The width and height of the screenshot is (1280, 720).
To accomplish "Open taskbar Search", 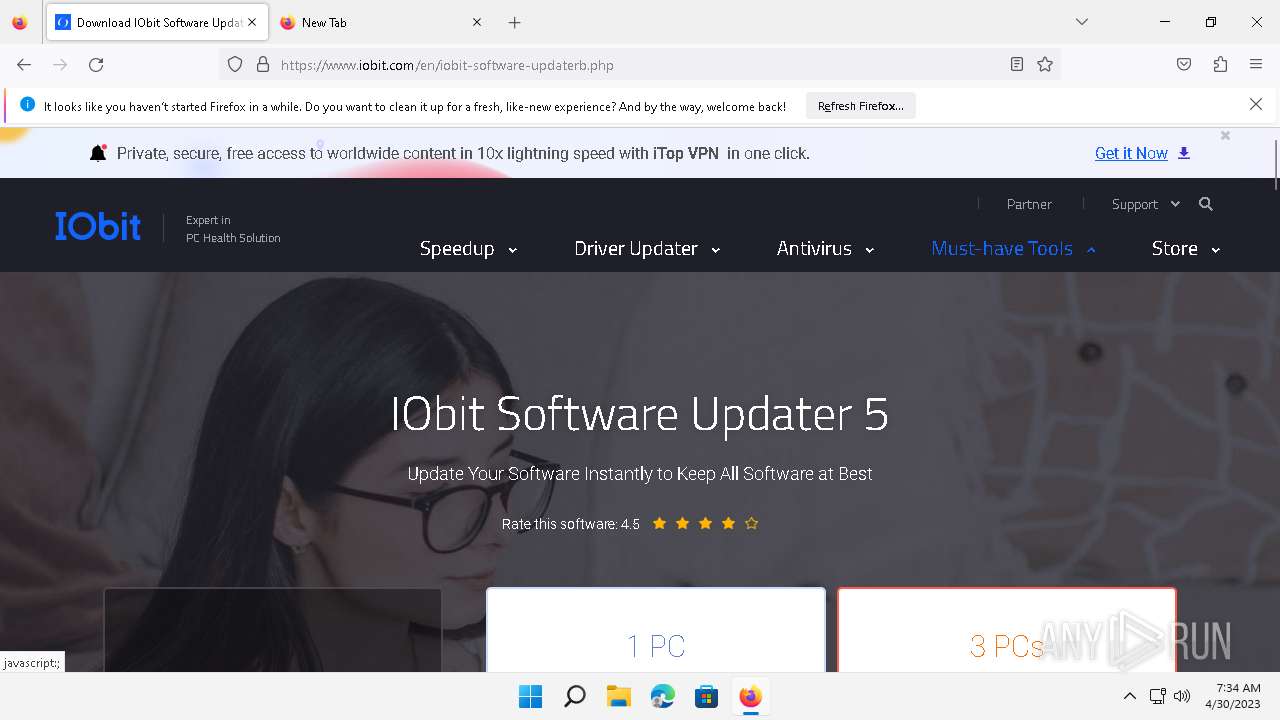I will point(574,696).
